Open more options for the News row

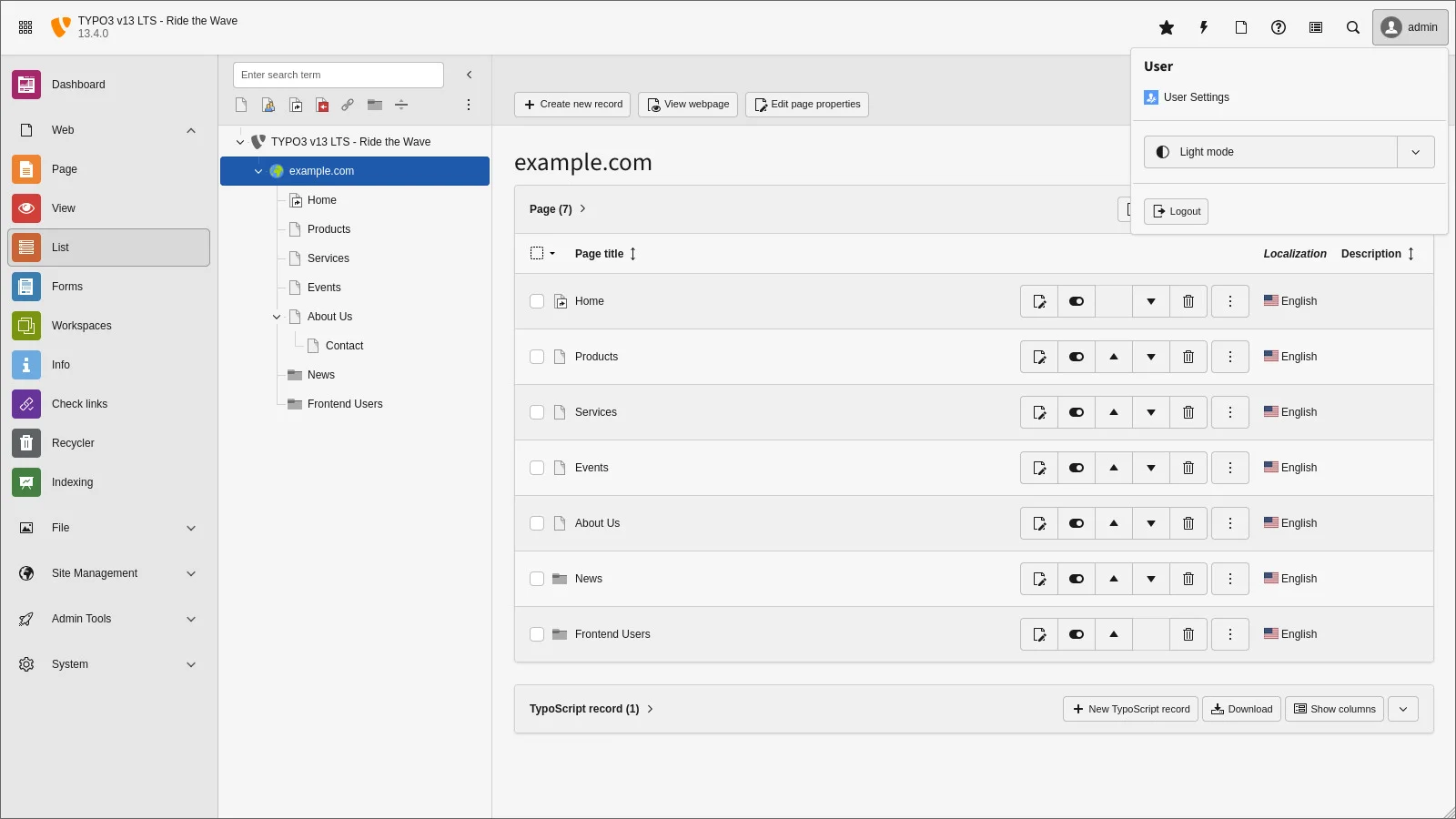[x=1230, y=579]
